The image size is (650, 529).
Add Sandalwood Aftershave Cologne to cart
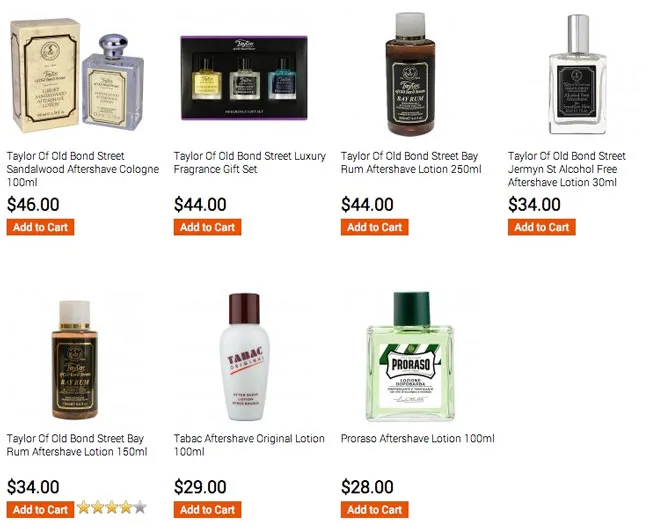tap(40, 227)
